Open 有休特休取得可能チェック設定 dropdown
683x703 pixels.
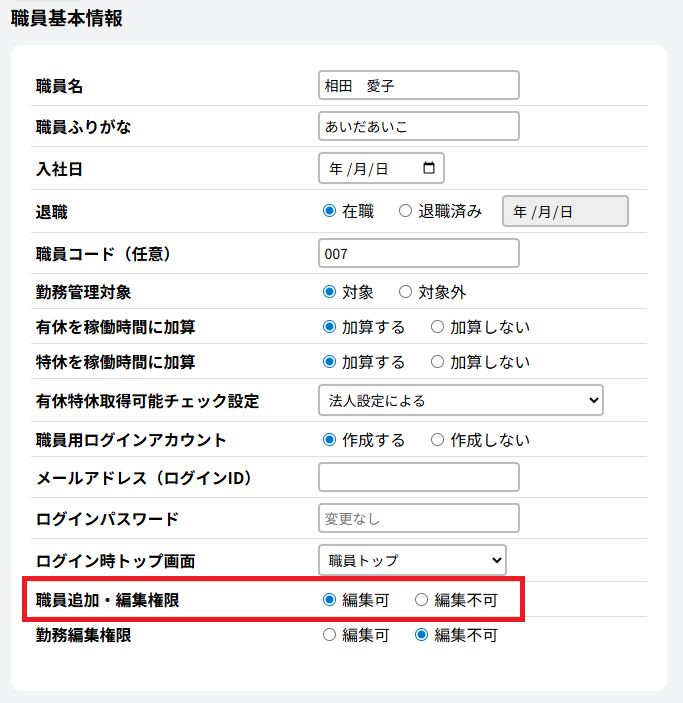click(460, 400)
